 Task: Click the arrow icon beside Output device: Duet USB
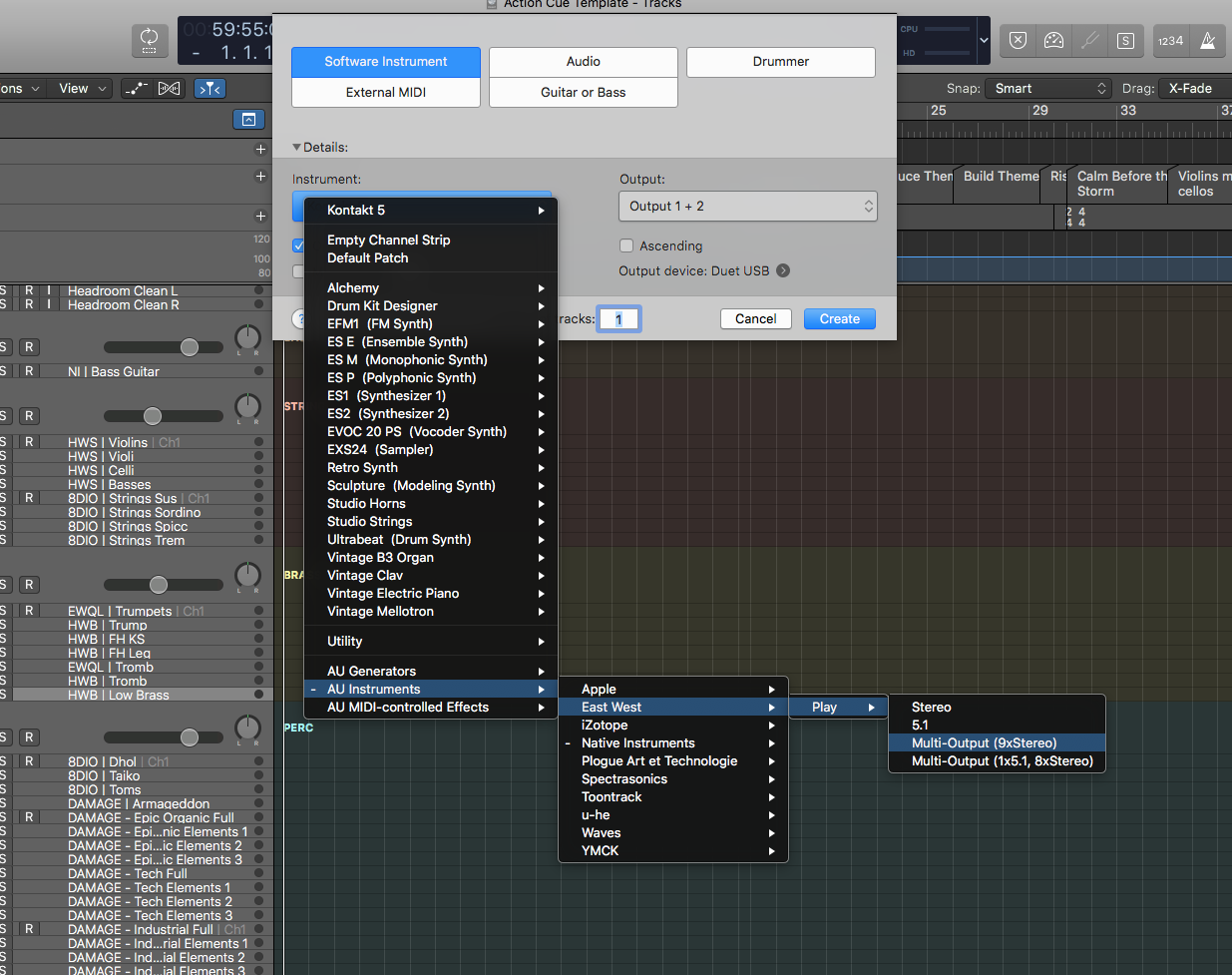tap(783, 270)
